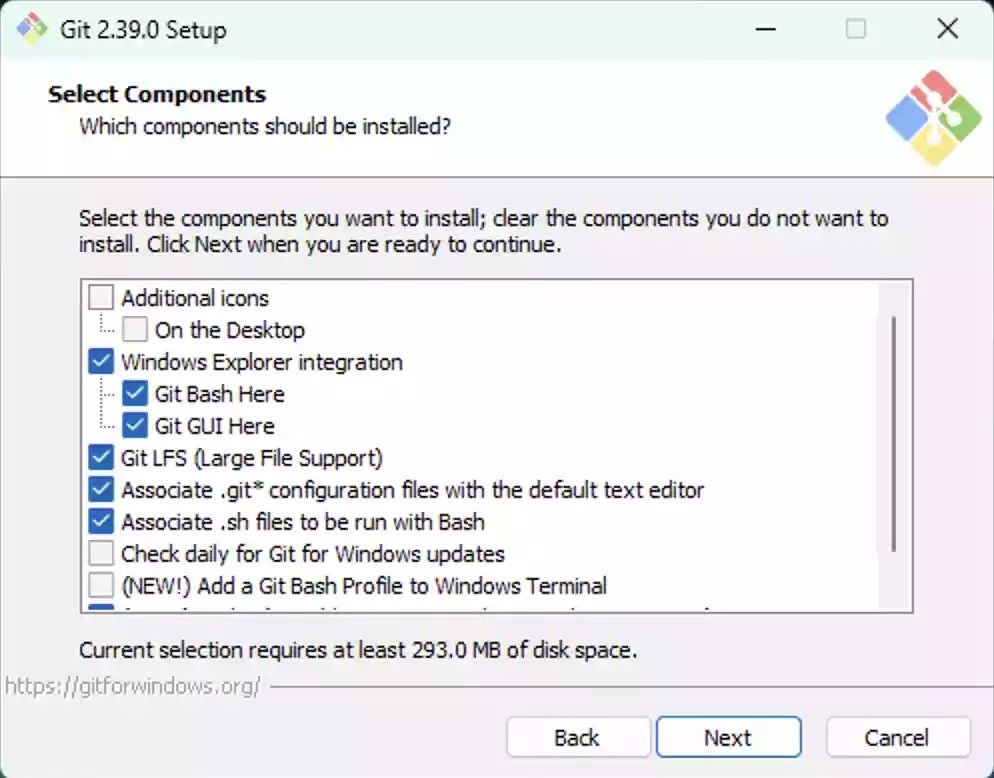
Task: Cancel the Git installation
Action: coord(897,737)
